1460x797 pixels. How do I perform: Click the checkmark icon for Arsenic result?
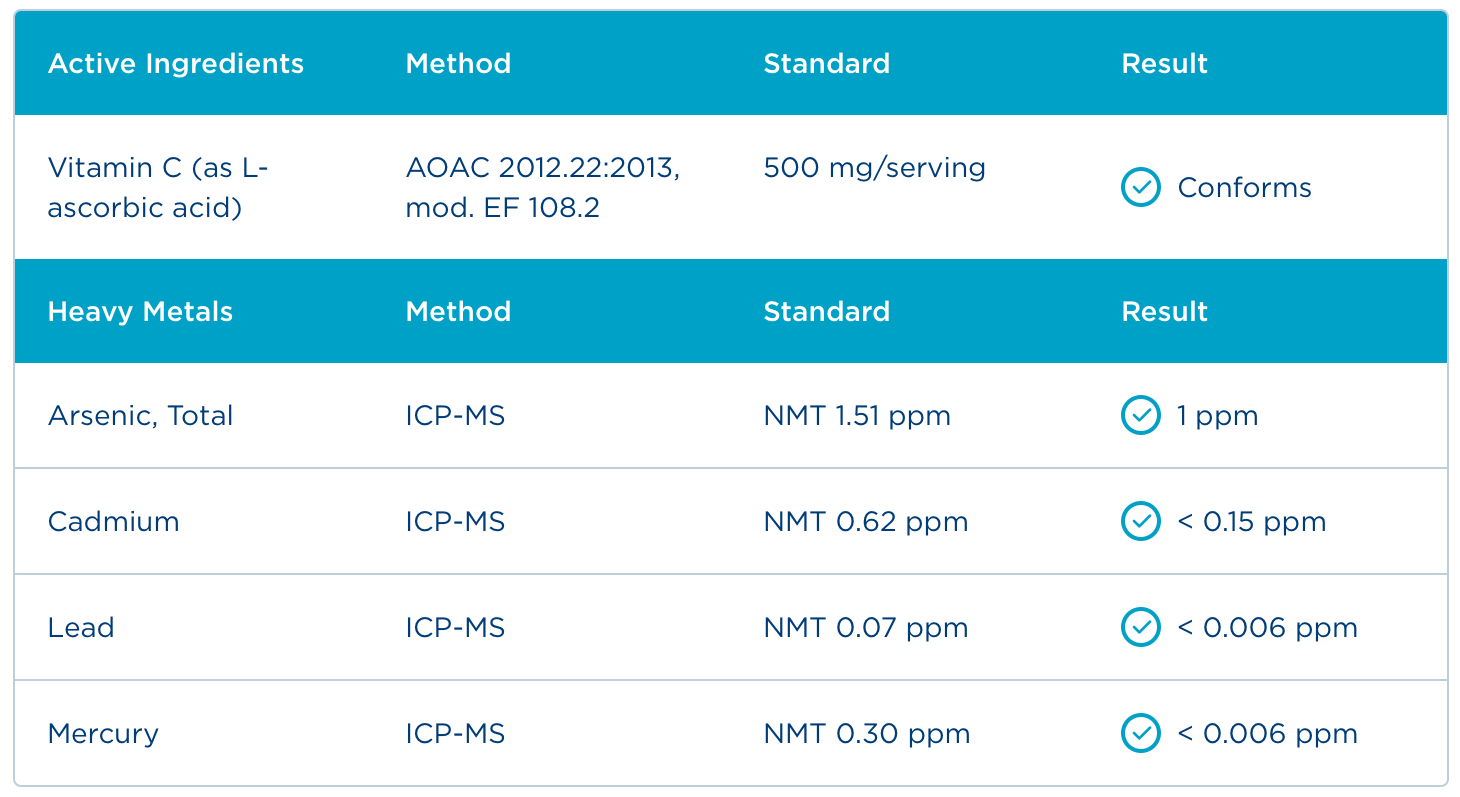coord(1140,415)
